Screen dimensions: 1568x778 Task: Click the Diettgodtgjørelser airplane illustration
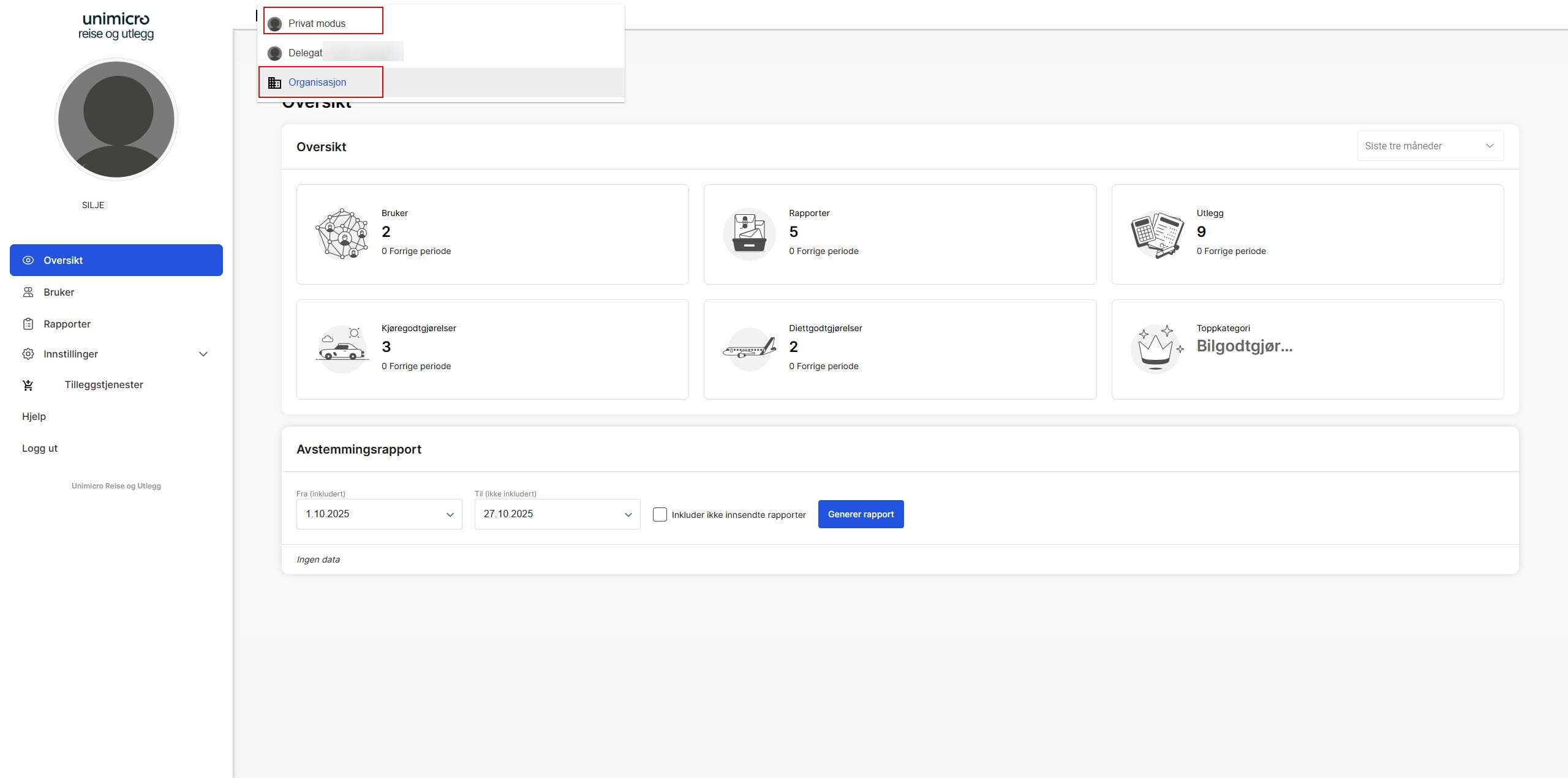click(749, 350)
